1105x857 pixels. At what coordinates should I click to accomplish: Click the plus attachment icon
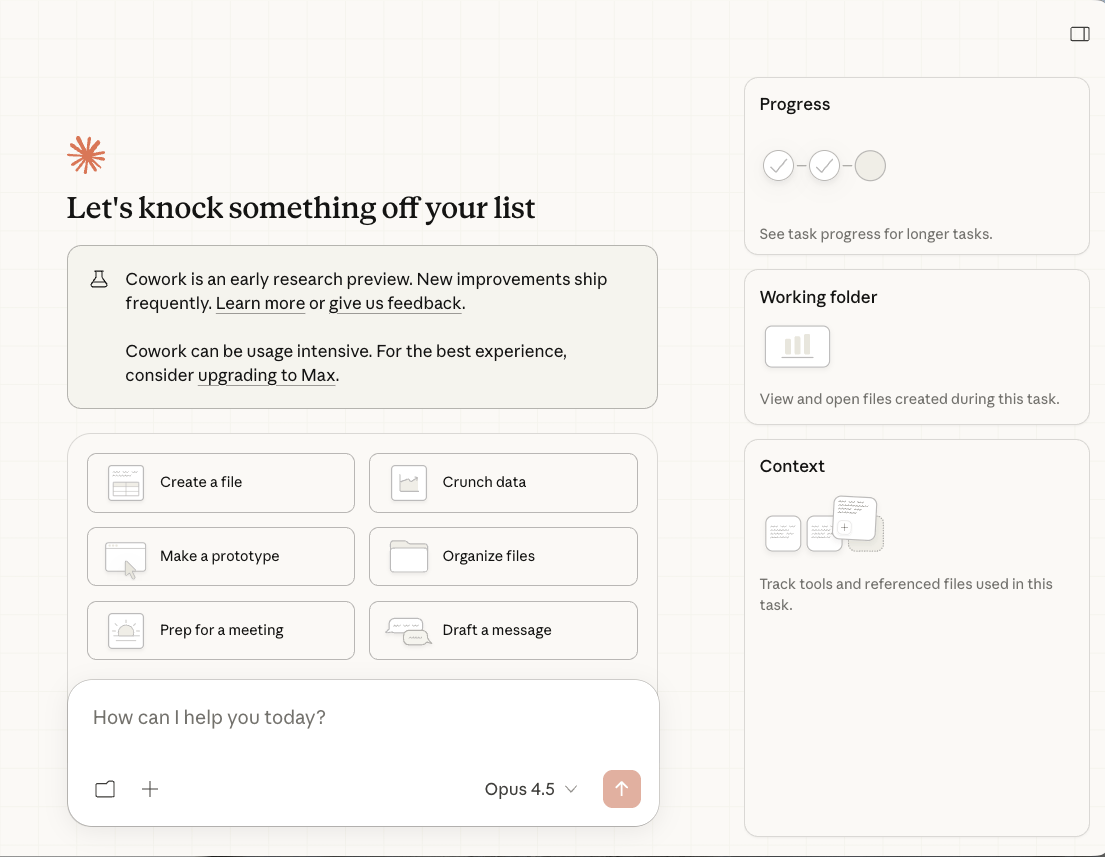point(150,789)
